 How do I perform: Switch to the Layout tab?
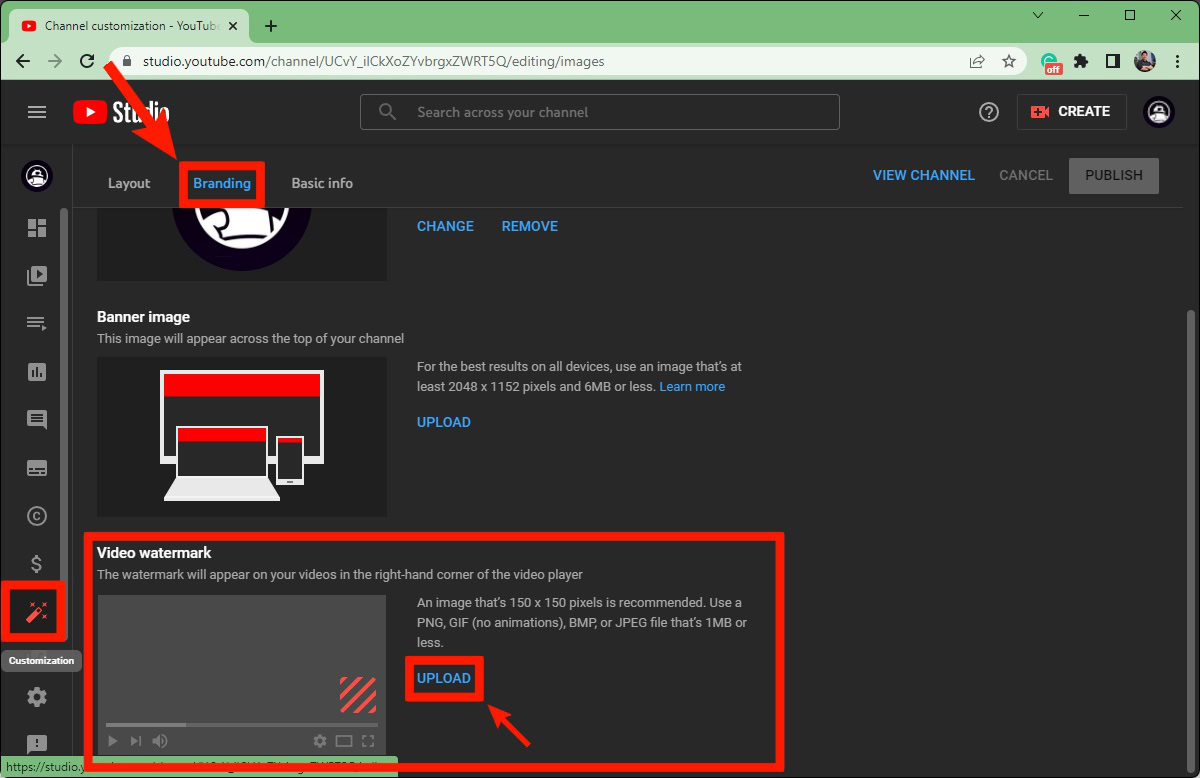pyautogui.click(x=129, y=184)
